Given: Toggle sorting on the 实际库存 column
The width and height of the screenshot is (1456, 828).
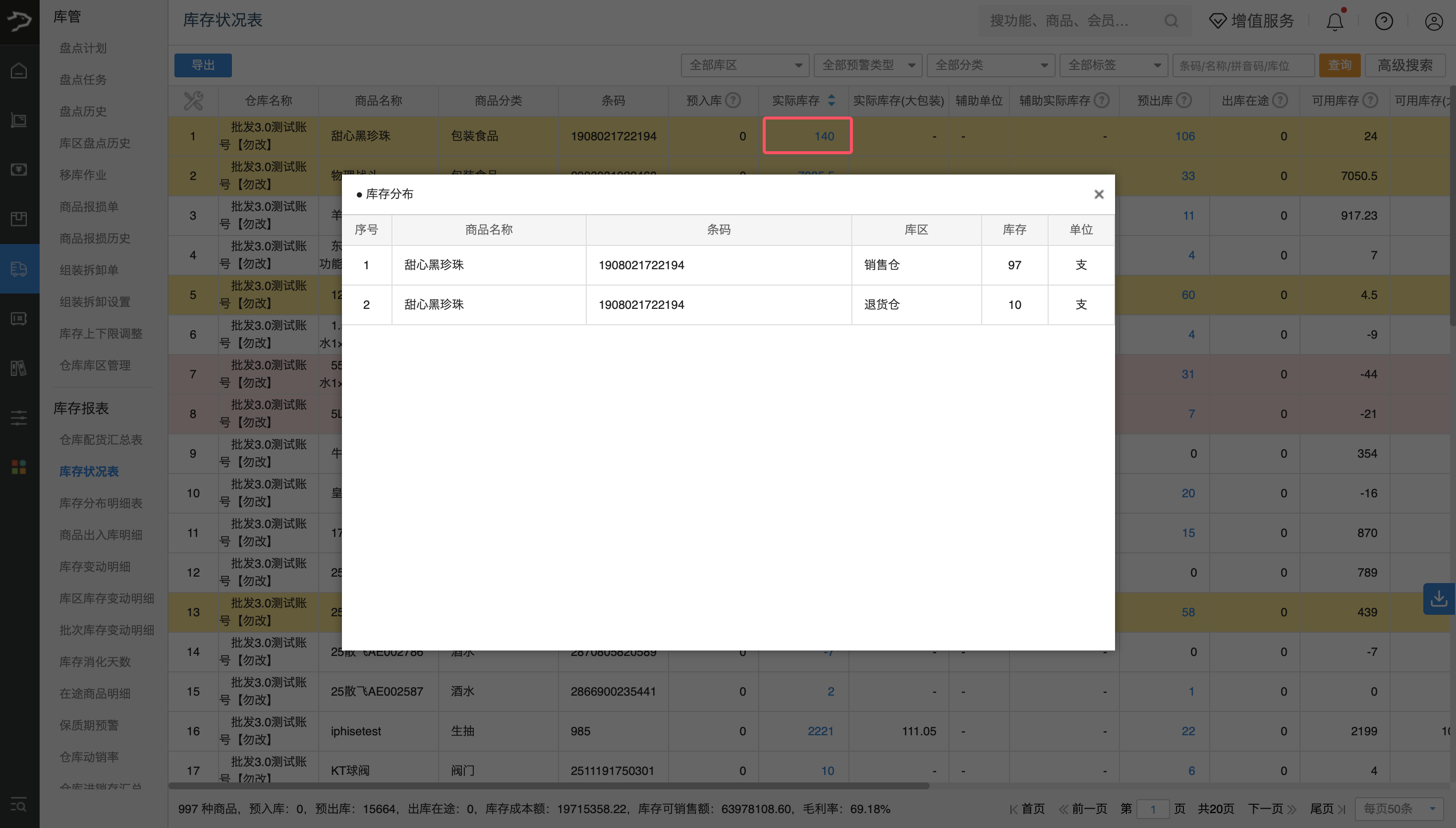Looking at the screenshot, I should click(x=832, y=100).
